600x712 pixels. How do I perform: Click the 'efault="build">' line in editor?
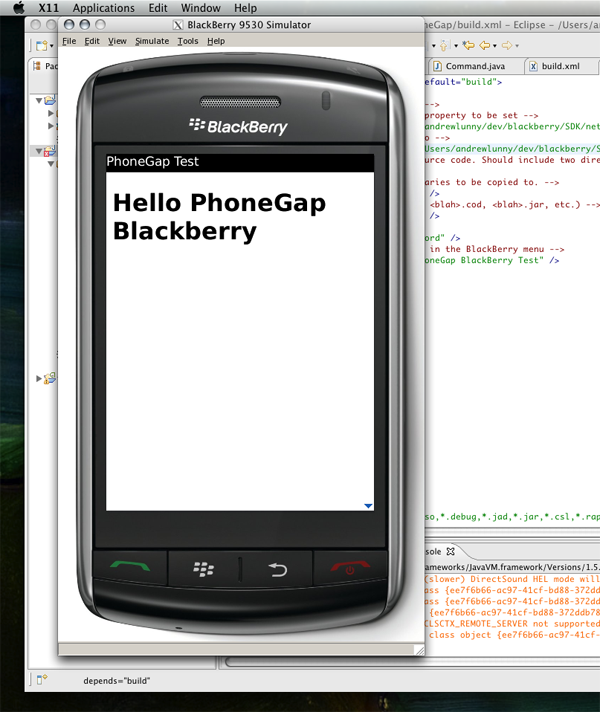point(463,82)
